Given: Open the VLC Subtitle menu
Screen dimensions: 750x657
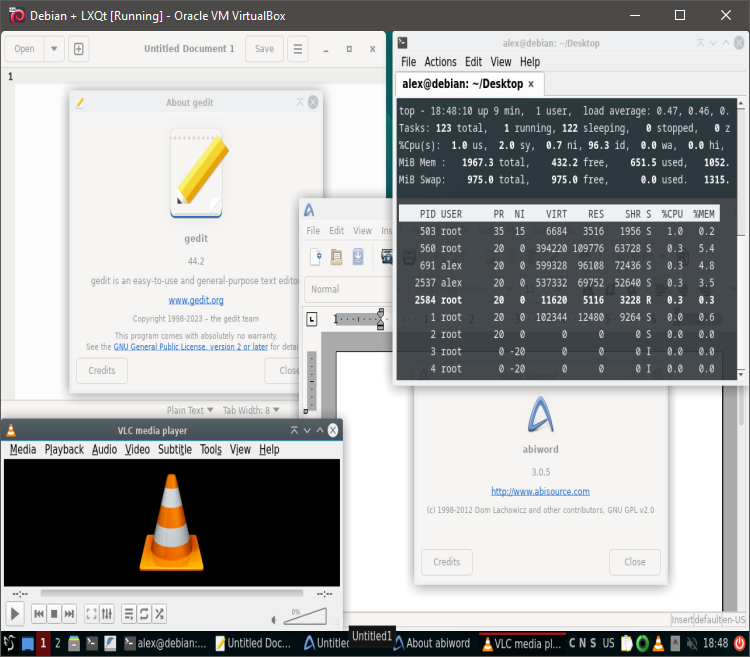Looking at the screenshot, I should click(175, 449).
